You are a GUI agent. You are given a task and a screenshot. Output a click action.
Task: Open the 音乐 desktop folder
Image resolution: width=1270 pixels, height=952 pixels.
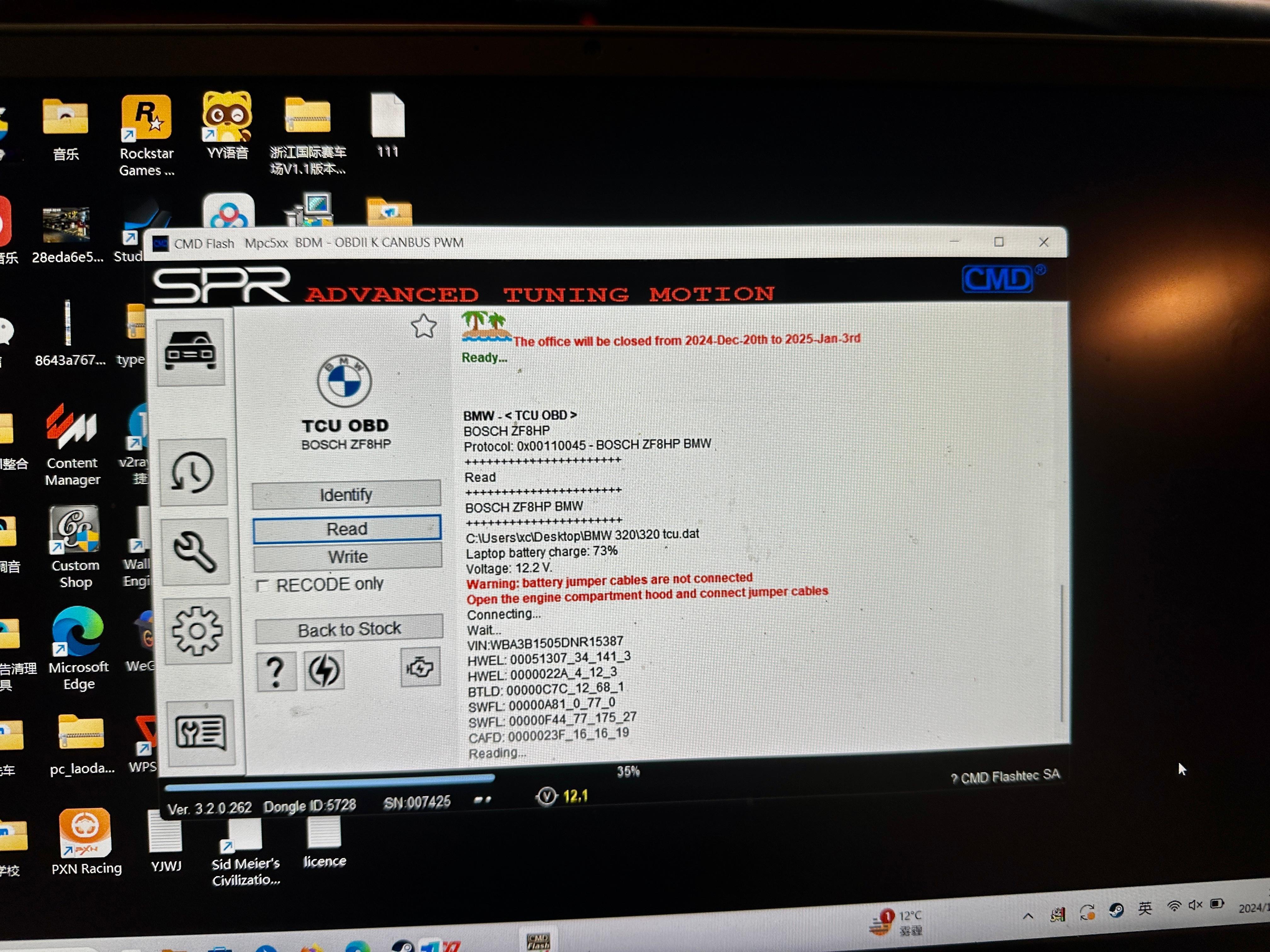66,130
